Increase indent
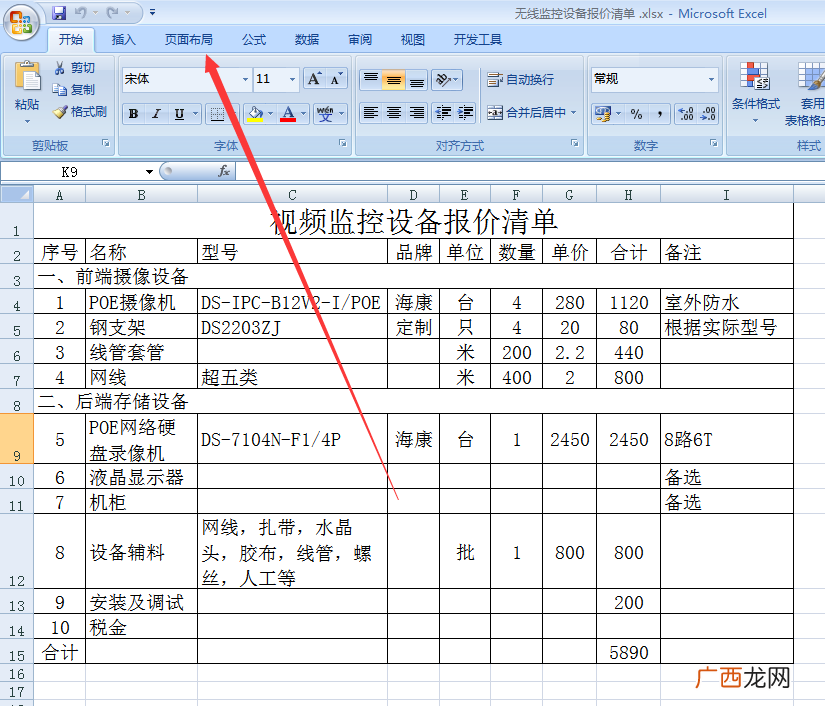The height and width of the screenshot is (706, 825). click(465, 113)
